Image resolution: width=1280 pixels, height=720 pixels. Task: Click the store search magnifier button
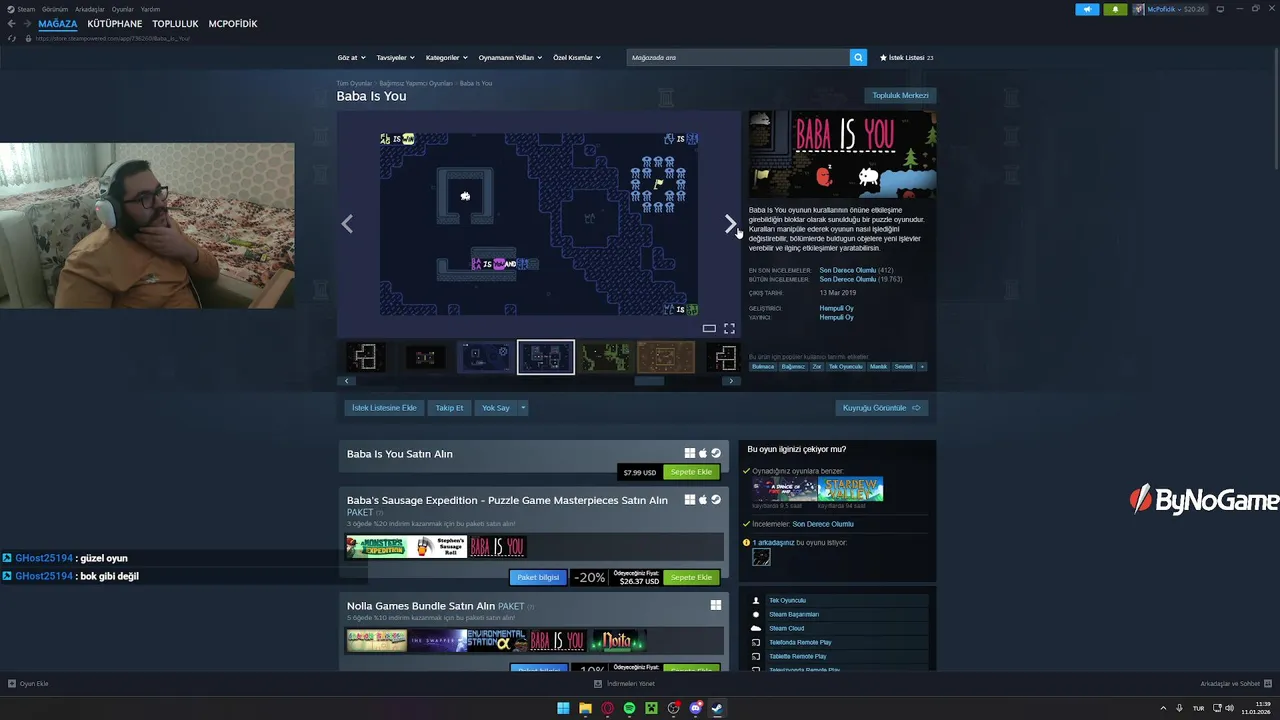pos(858,57)
